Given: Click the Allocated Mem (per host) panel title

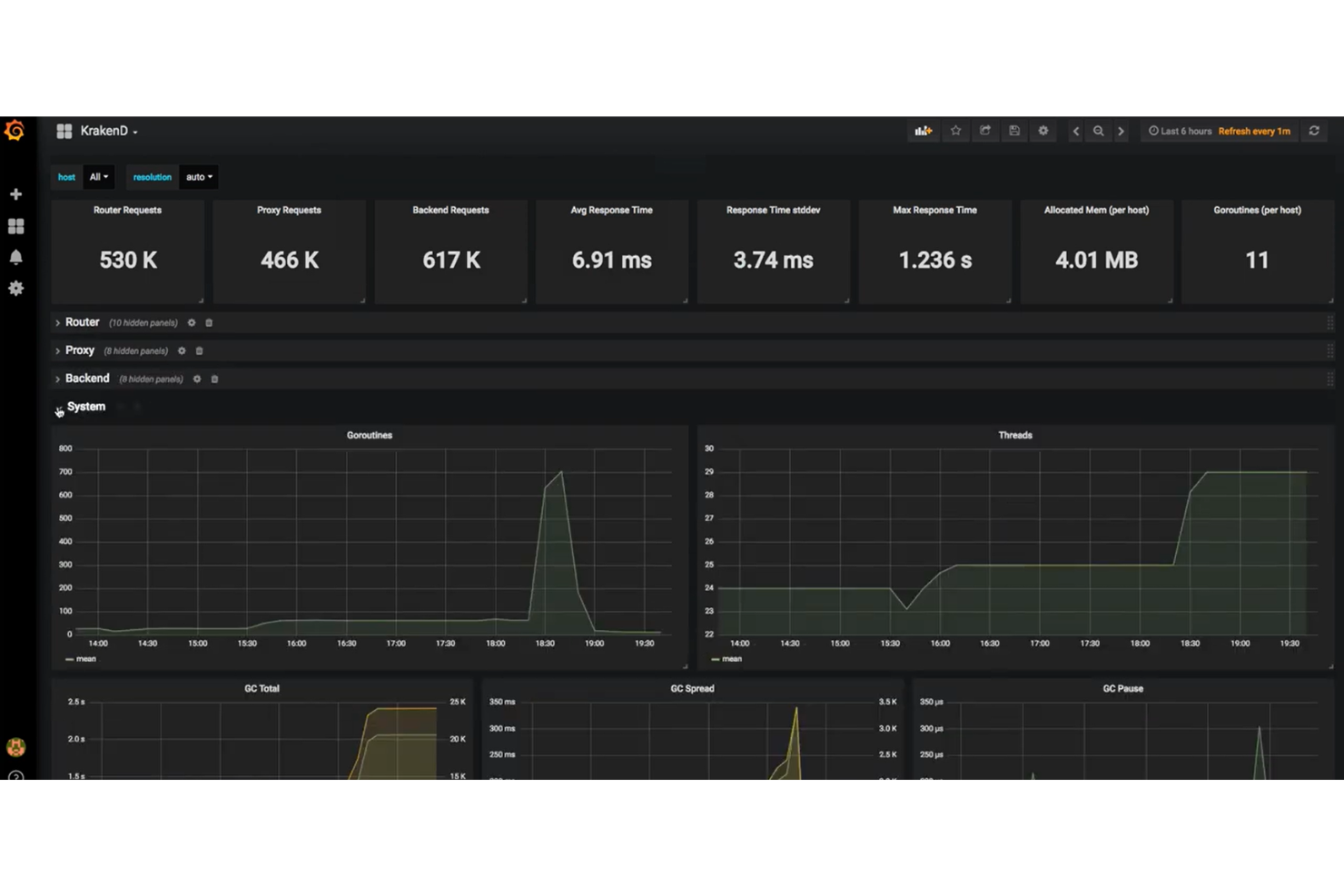Looking at the screenshot, I should pyautogui.click(x=1096, y=210).
